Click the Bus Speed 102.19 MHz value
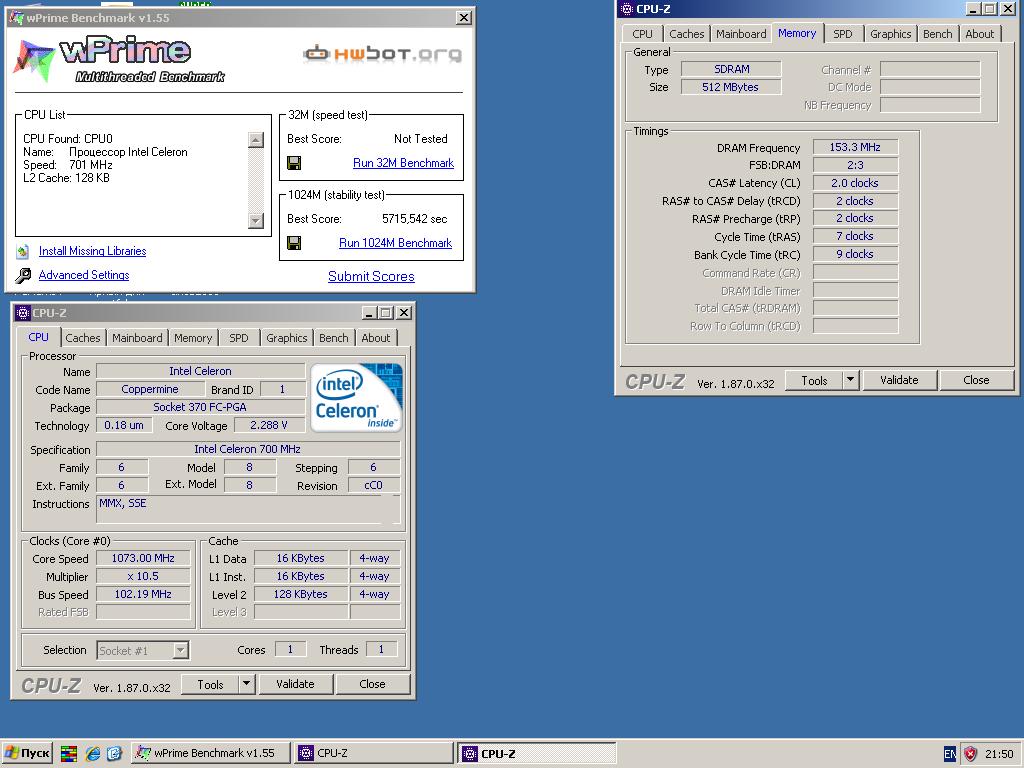Viewport: 1024px width, 768px height. pyautogui.click(x=143, y=594)
